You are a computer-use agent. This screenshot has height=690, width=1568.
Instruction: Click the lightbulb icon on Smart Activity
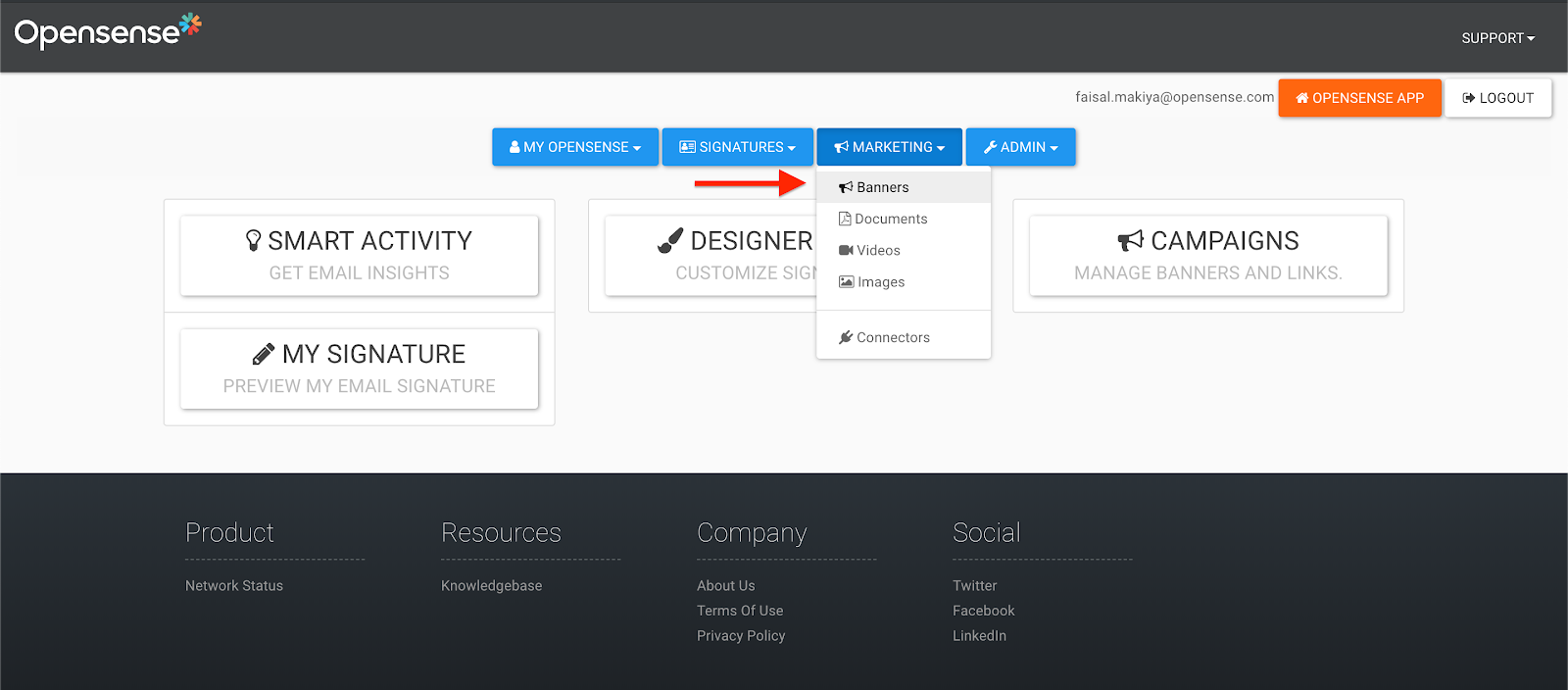click(254, 240)
